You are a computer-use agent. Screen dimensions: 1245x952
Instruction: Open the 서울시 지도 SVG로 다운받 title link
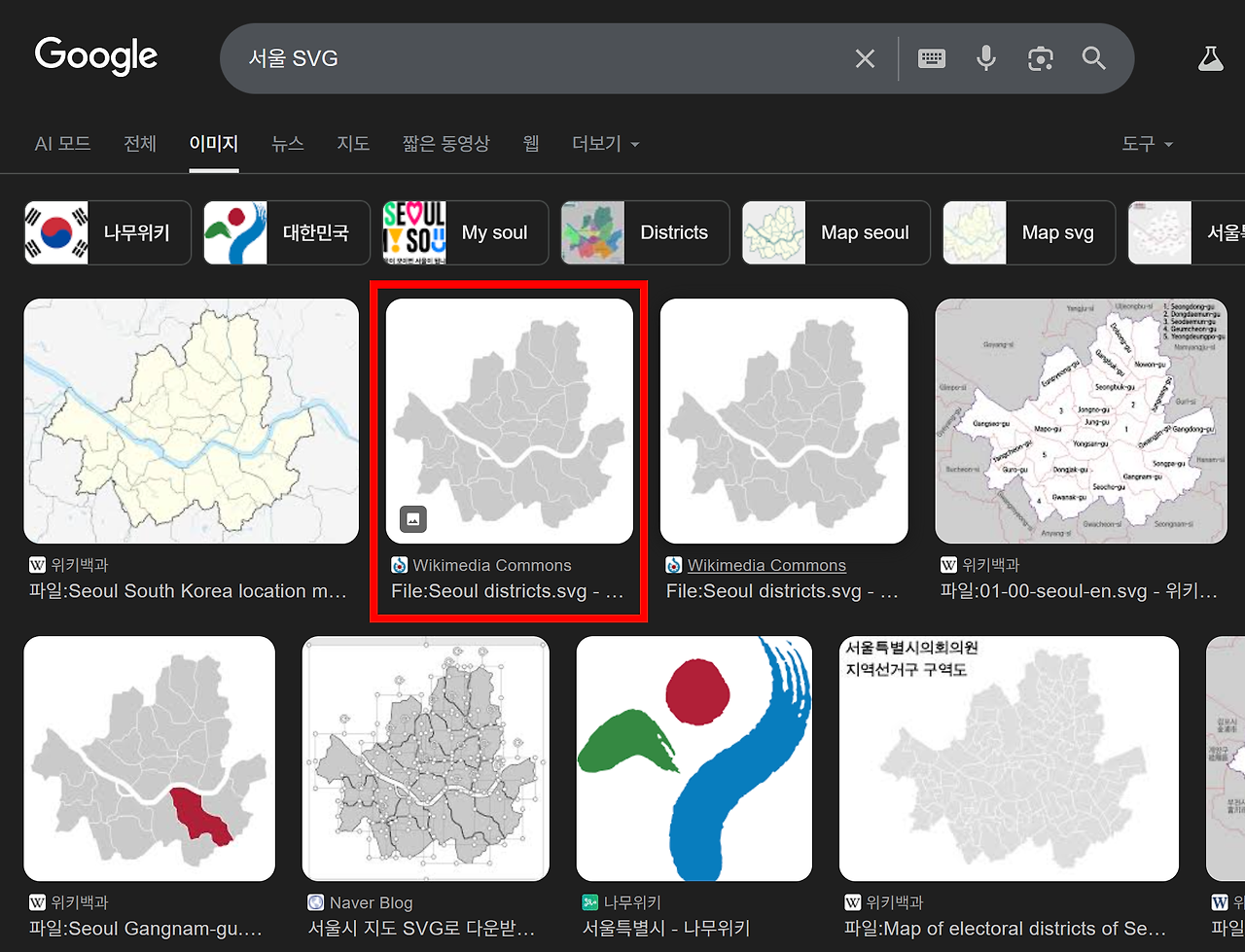pyautogui.click(x=422, y=929)
